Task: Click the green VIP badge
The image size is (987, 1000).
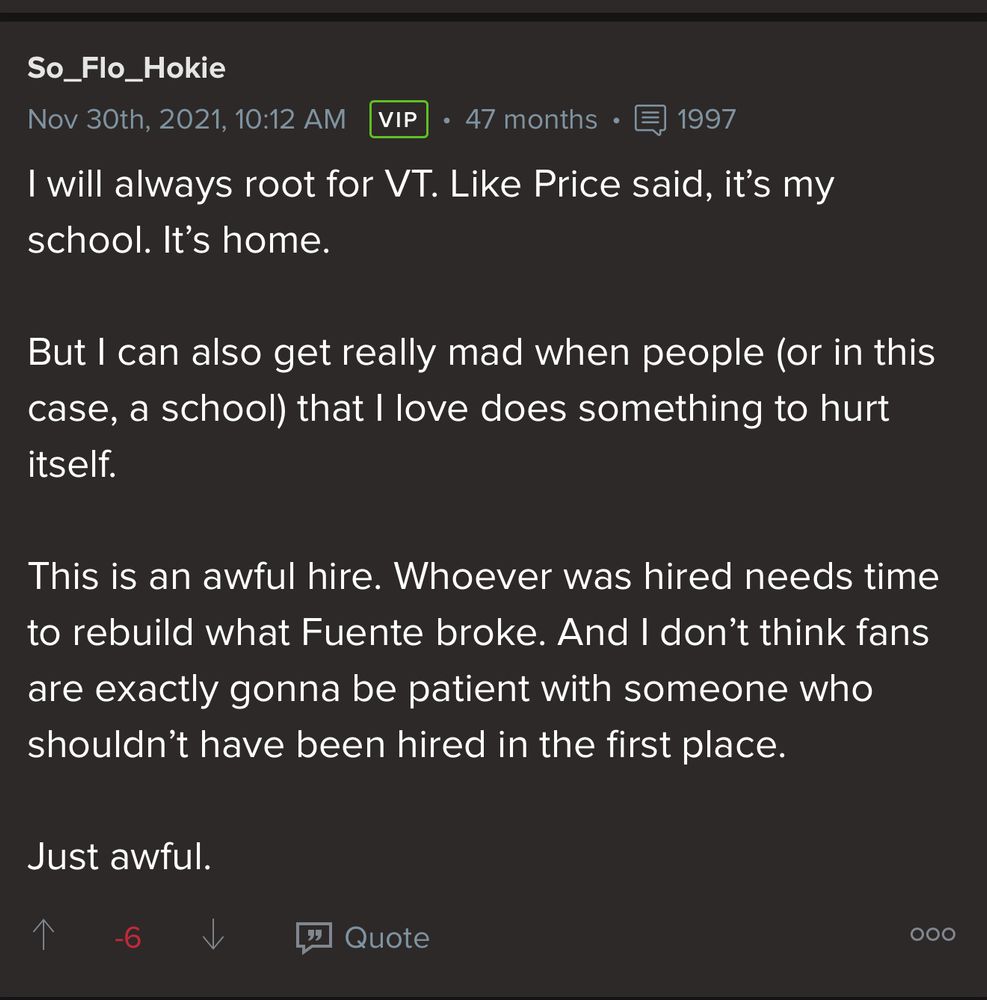Action: click(x=399, y=120)
